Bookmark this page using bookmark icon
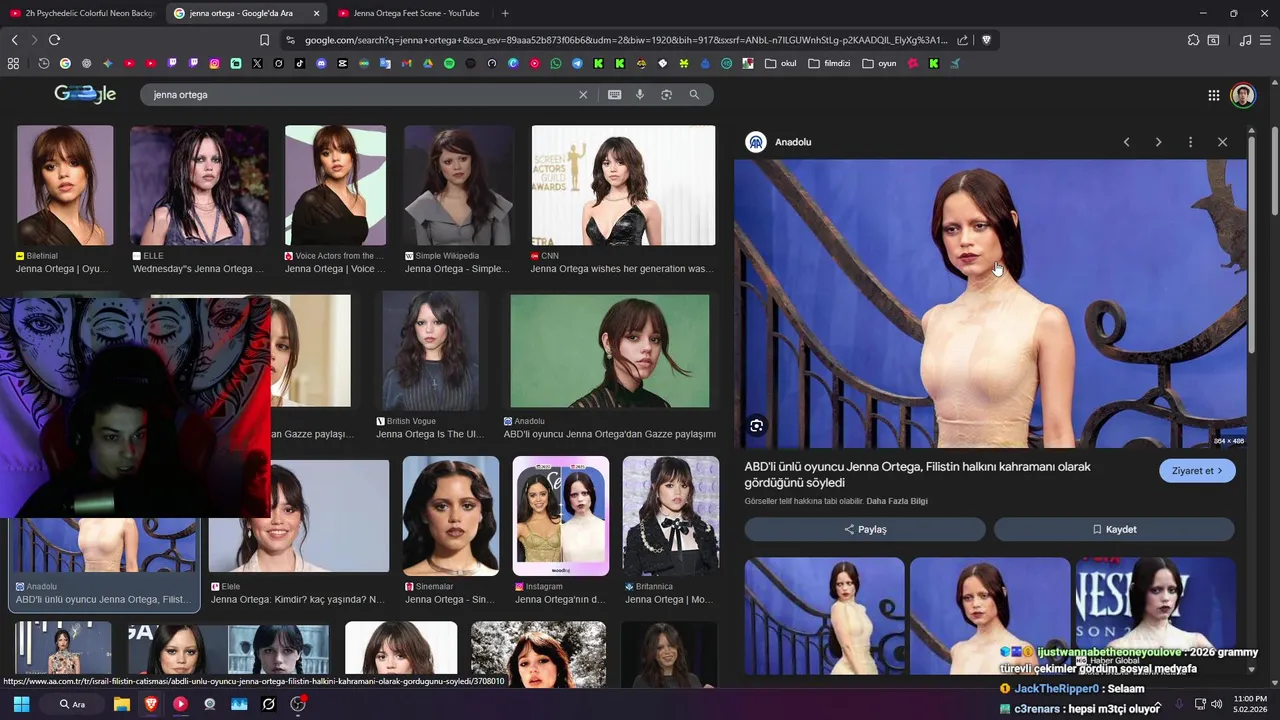This screenshot has width=1280, height=720. 264,40
